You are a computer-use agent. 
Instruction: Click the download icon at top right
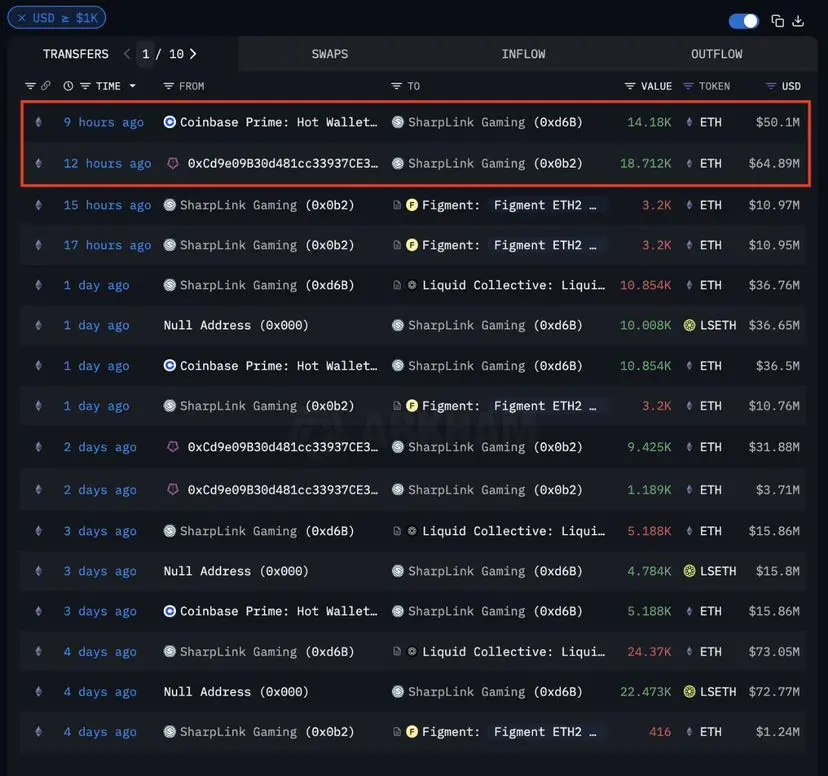click(x=798, y=21)
